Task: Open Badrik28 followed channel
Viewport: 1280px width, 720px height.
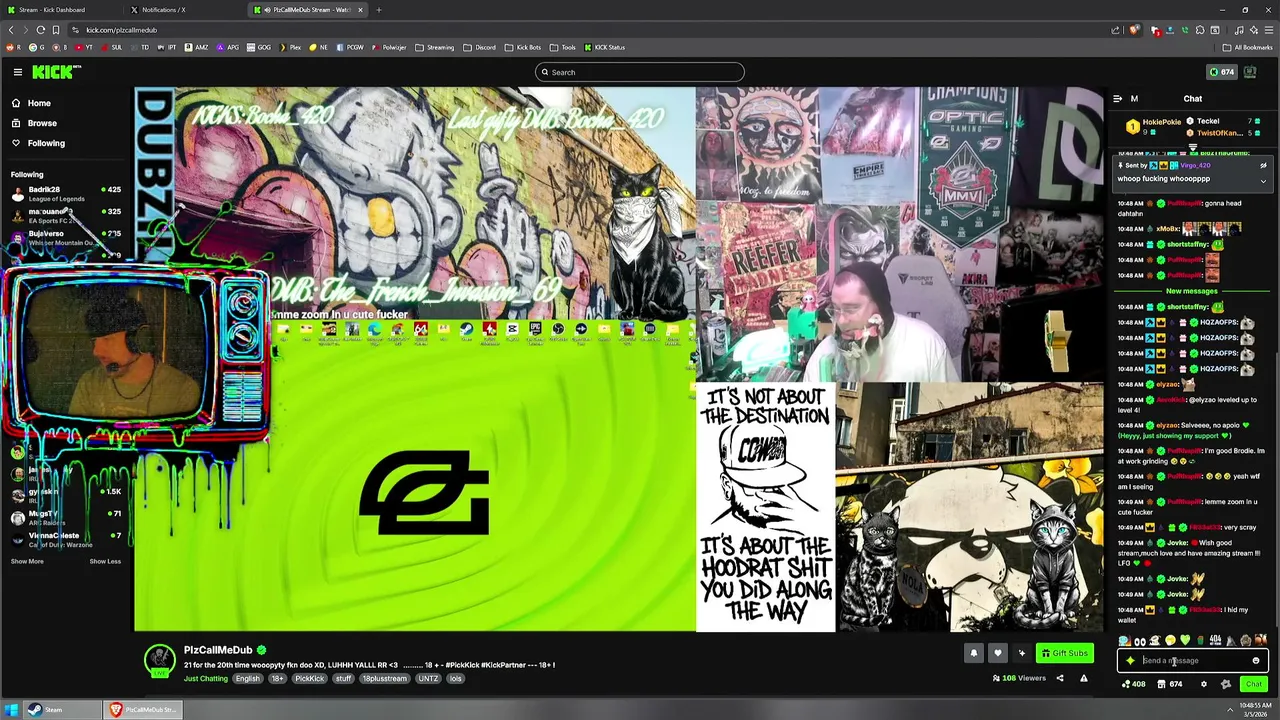Action: pos(66,193)
